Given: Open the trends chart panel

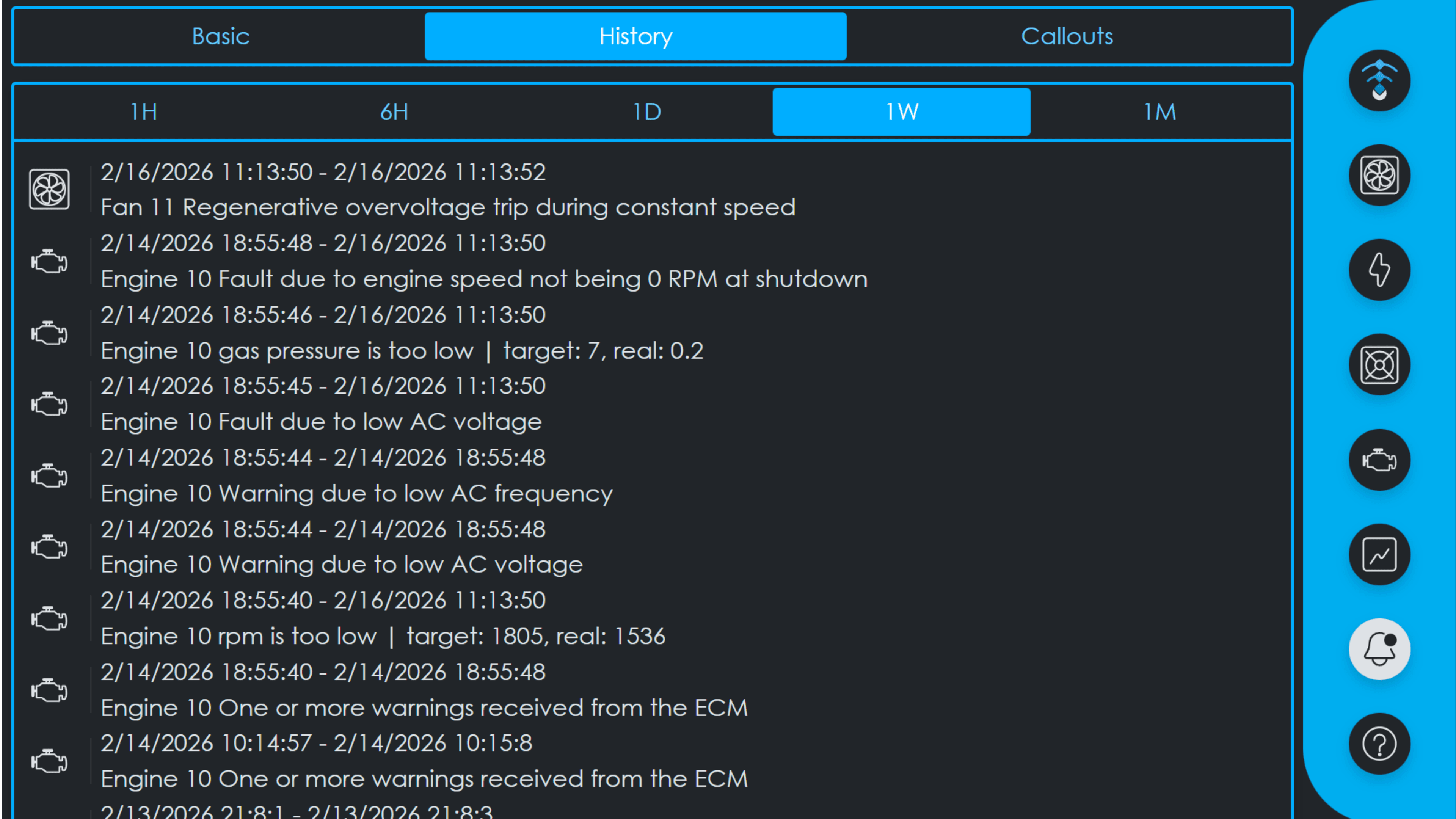Looking at the screenshot, I should (x=1379, y=554).
